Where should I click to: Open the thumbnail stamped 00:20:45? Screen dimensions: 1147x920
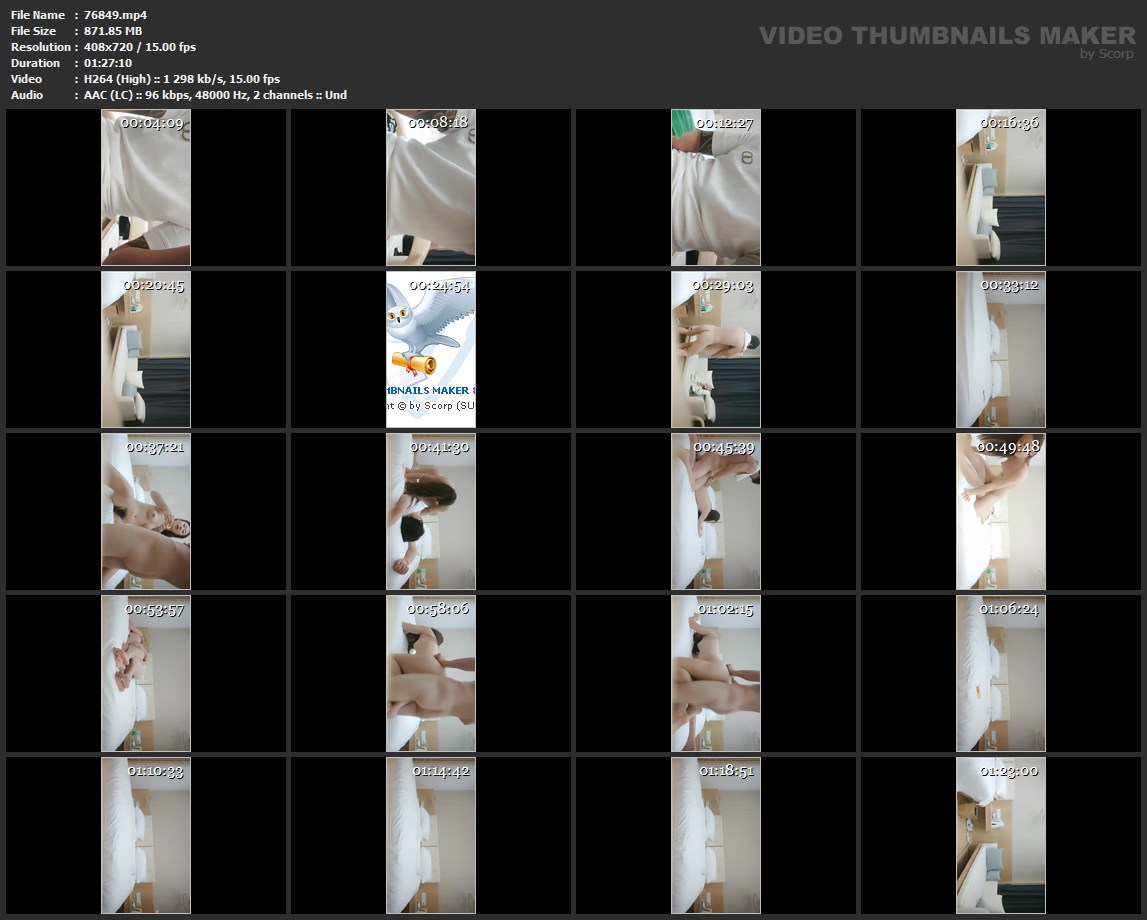(146, 349)
